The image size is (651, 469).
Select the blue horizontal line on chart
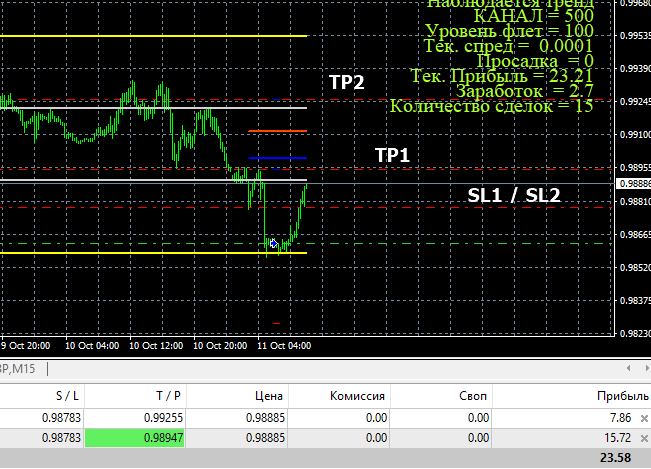pyautogui.click(x=277, y=159)
